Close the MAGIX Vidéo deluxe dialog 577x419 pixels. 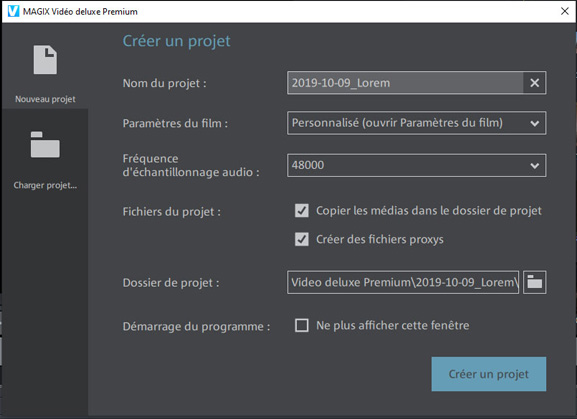coord(564,11)
